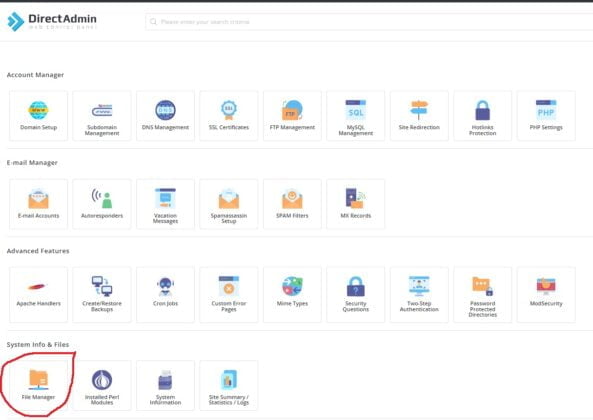Open Spamassassin Setup
This screenshot has height=420, width=593.
(x=229, y=204)
